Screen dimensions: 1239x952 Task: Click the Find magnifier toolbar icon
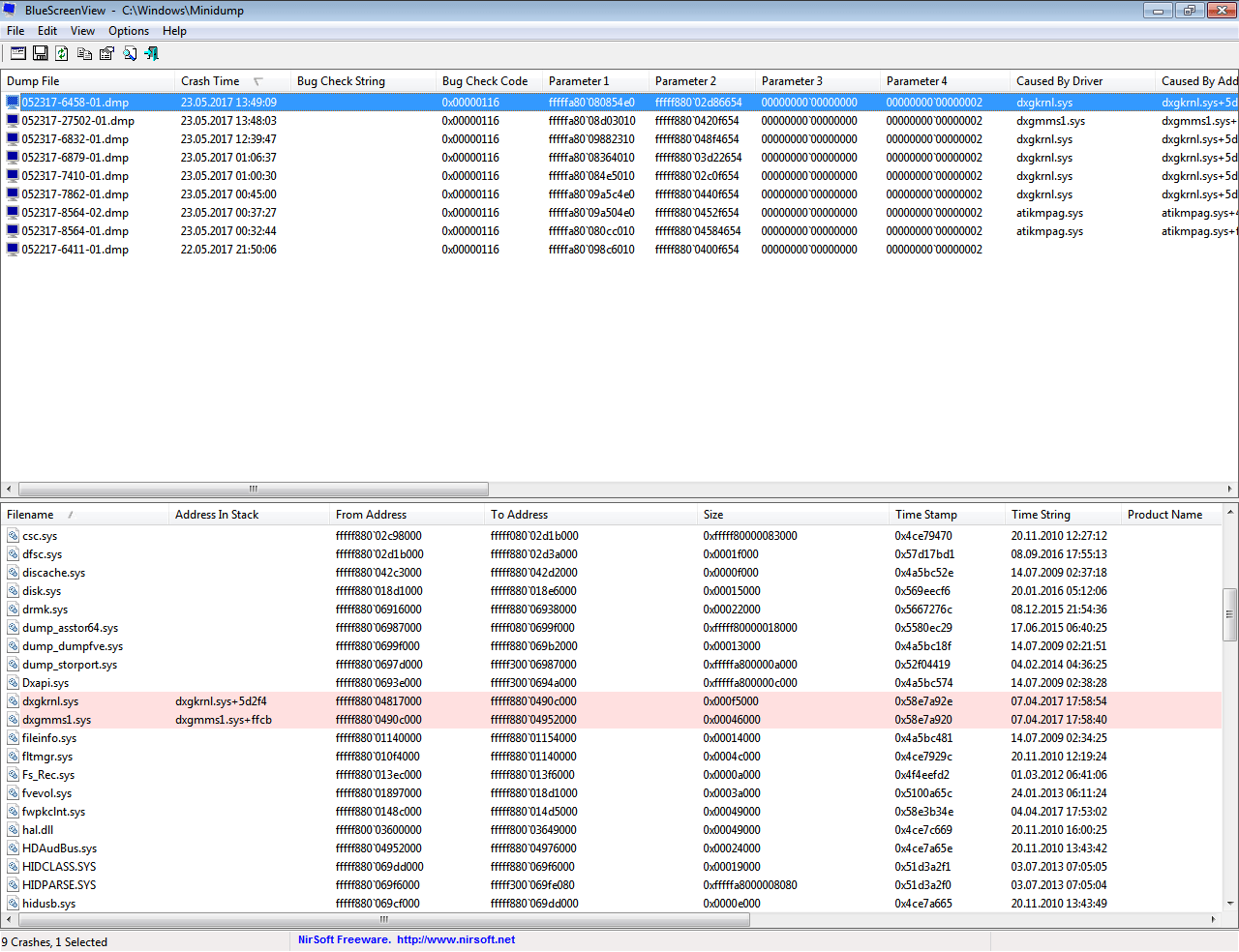coord(130,53)
